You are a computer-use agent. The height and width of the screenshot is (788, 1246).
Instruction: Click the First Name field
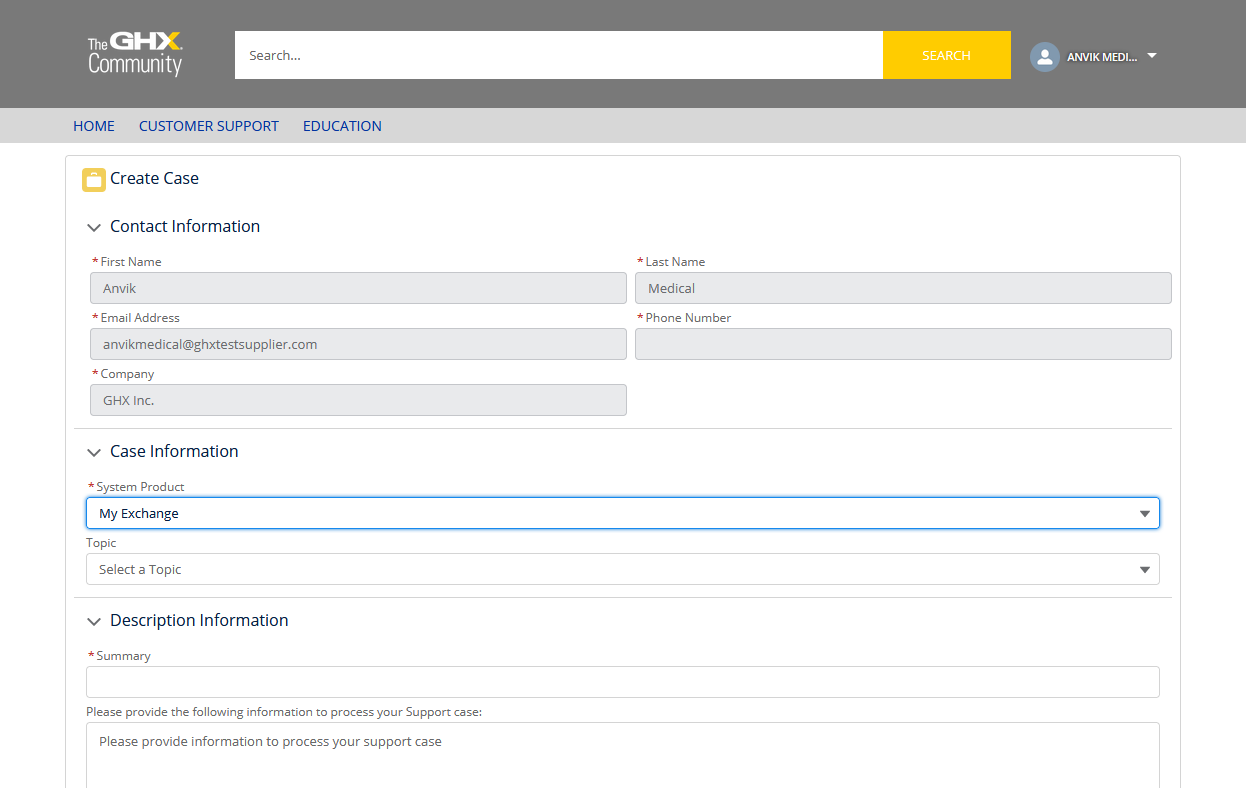tap(358, 288)
